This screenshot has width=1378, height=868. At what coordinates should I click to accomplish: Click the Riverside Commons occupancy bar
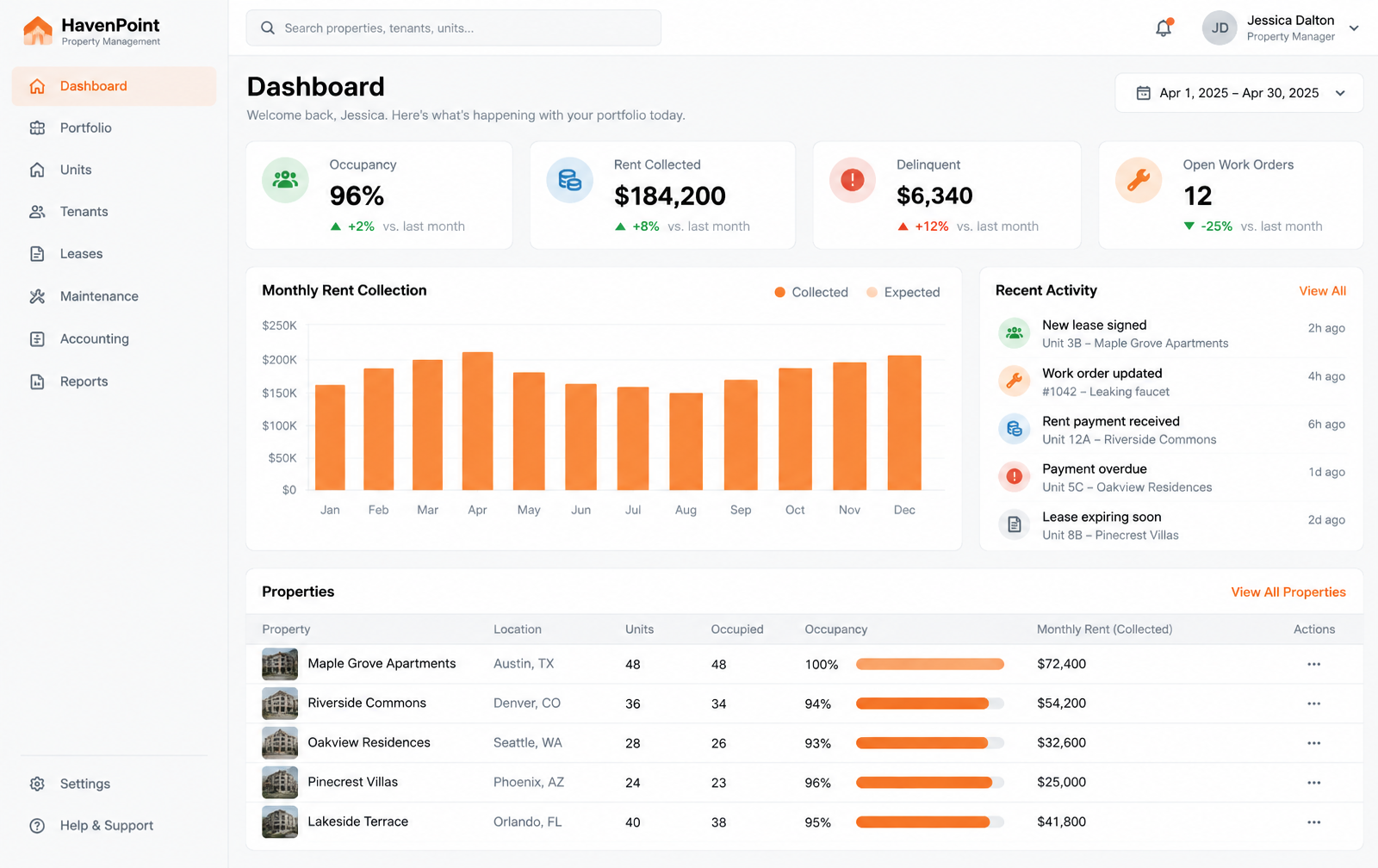coord(930,704)
